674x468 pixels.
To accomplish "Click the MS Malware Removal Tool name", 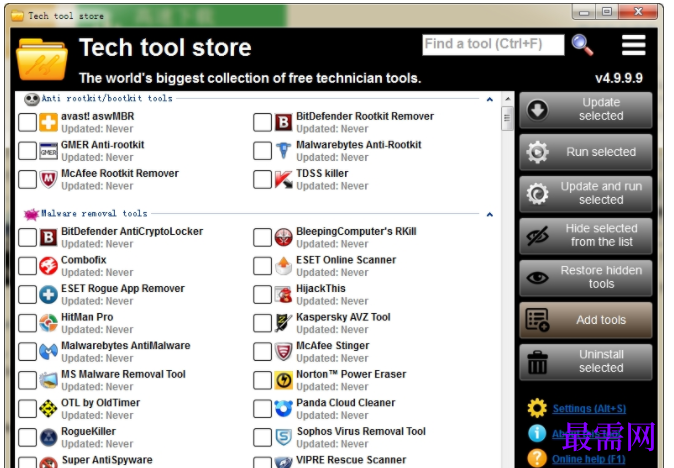I will pos(123,374).
